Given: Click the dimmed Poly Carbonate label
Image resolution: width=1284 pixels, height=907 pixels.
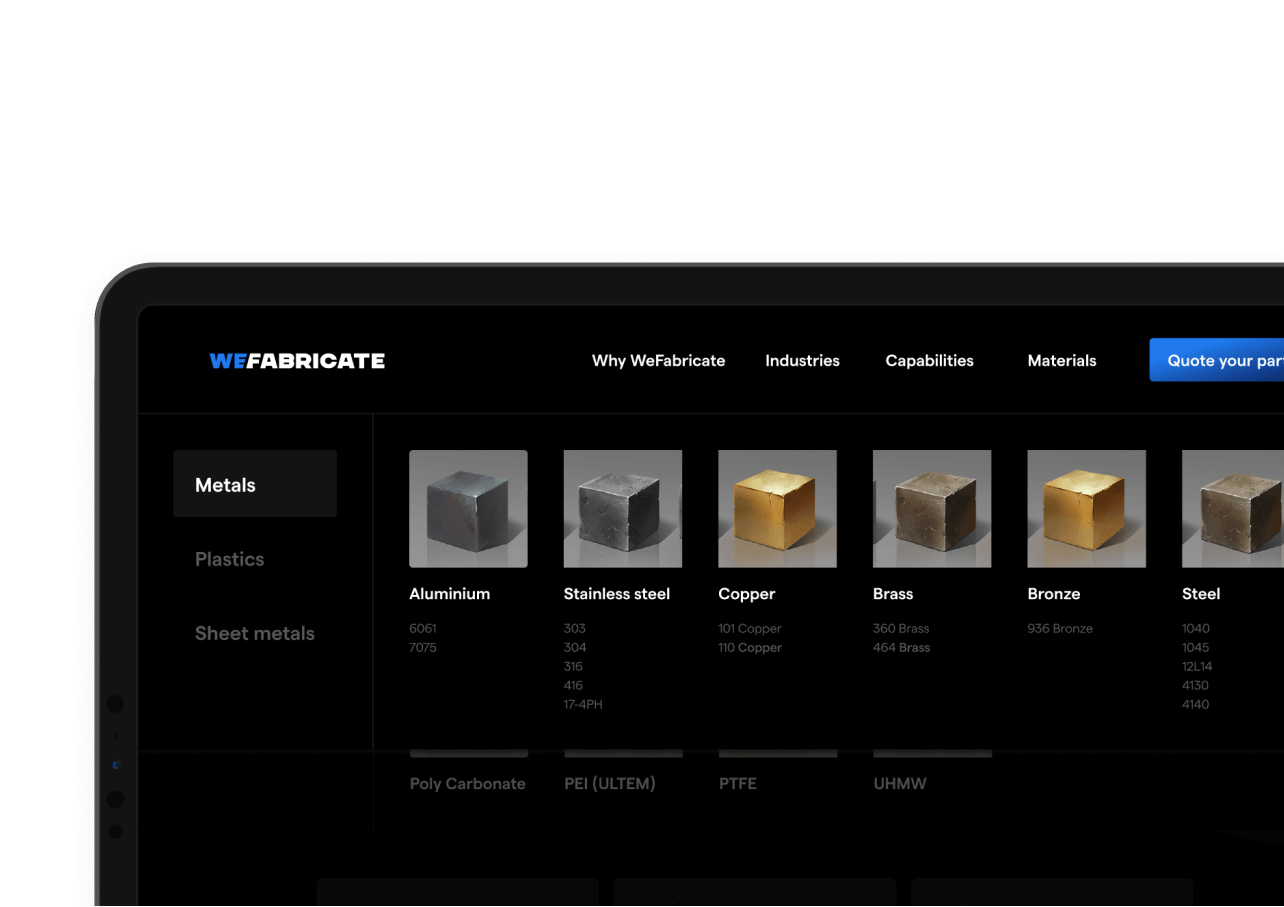Looking at the screenshot, I should pos(467,784).
